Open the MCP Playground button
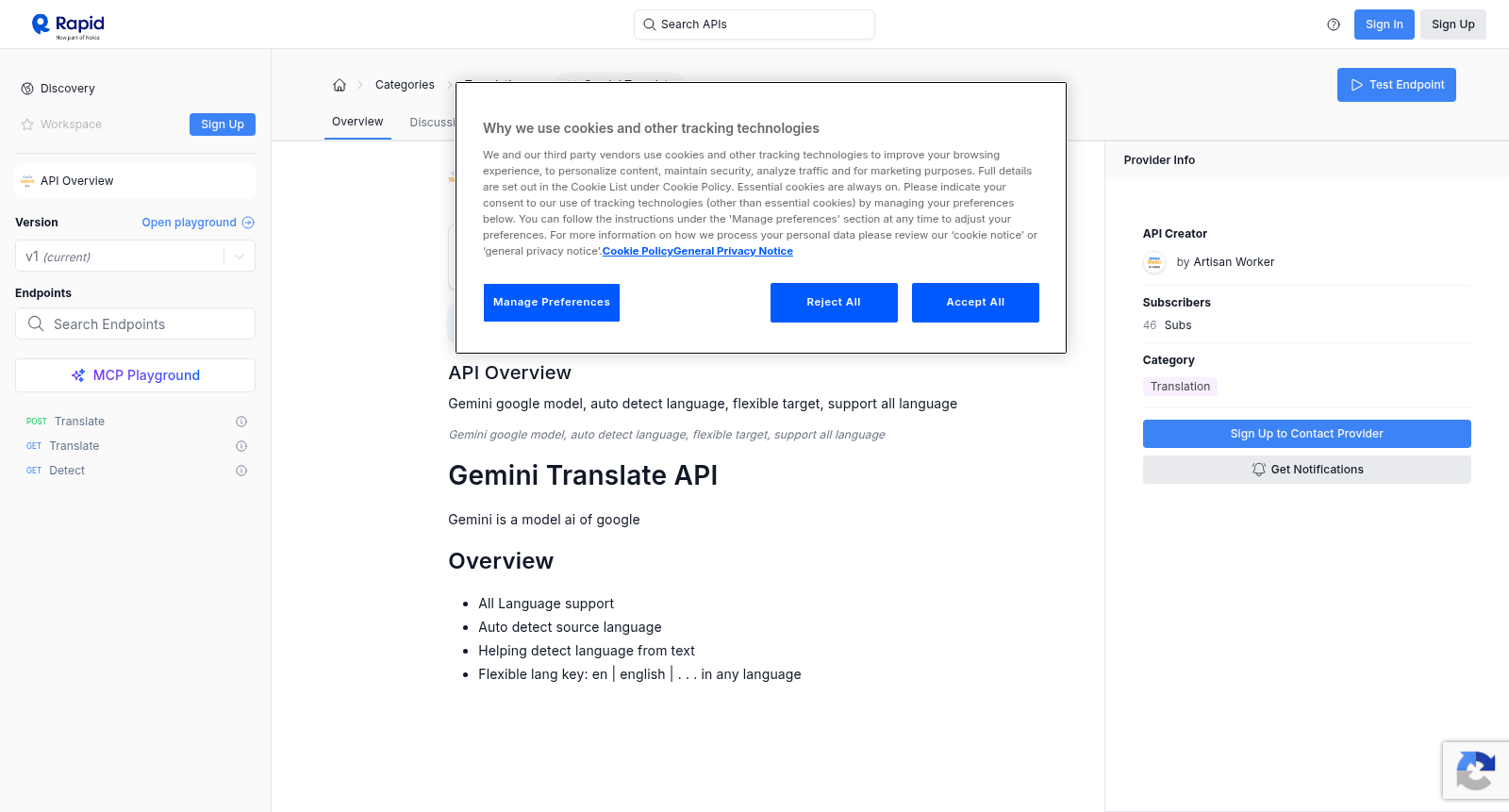1509x812 pixels. pos(135,375)
